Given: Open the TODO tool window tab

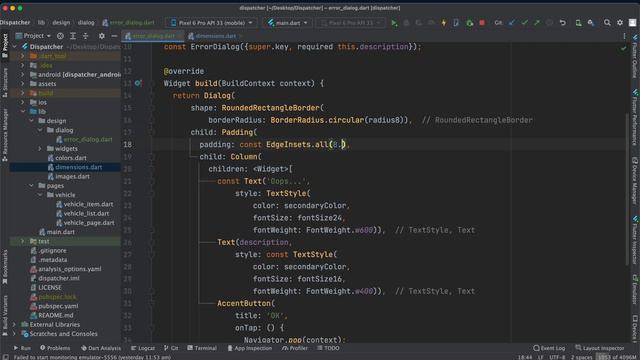Looking at the screenshot, I should pos(328,348).
